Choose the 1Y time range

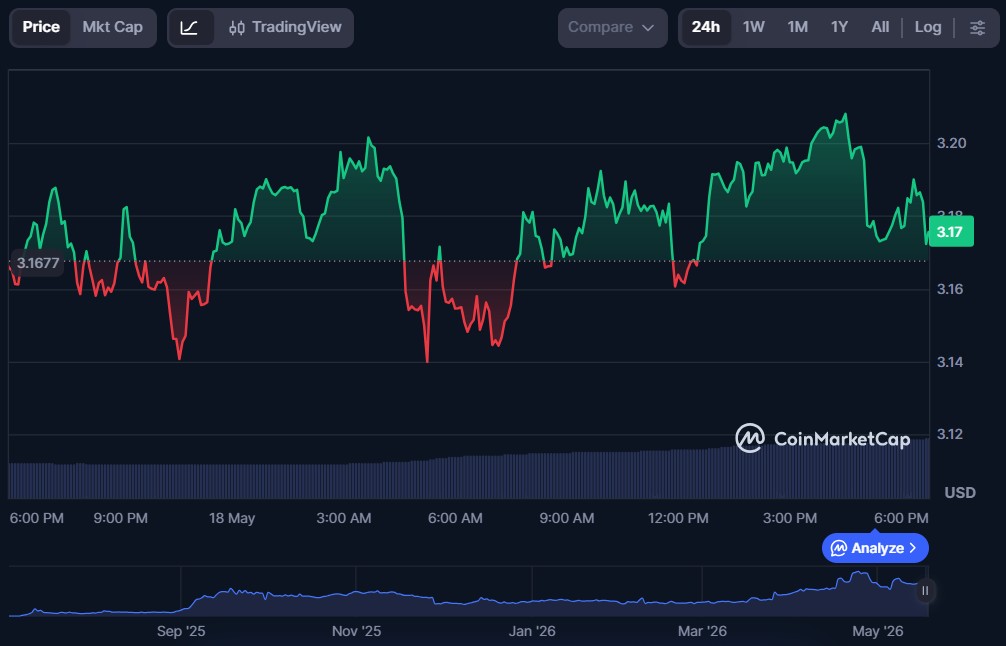839,27
